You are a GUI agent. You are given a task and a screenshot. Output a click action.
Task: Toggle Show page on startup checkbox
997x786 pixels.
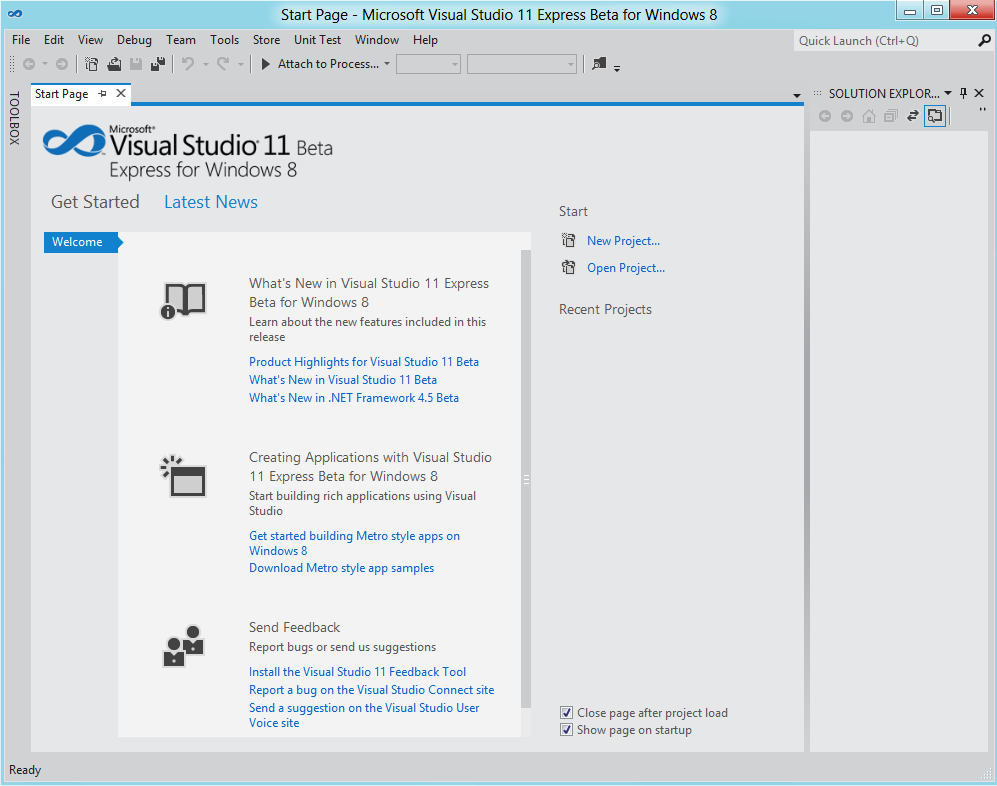566,729
